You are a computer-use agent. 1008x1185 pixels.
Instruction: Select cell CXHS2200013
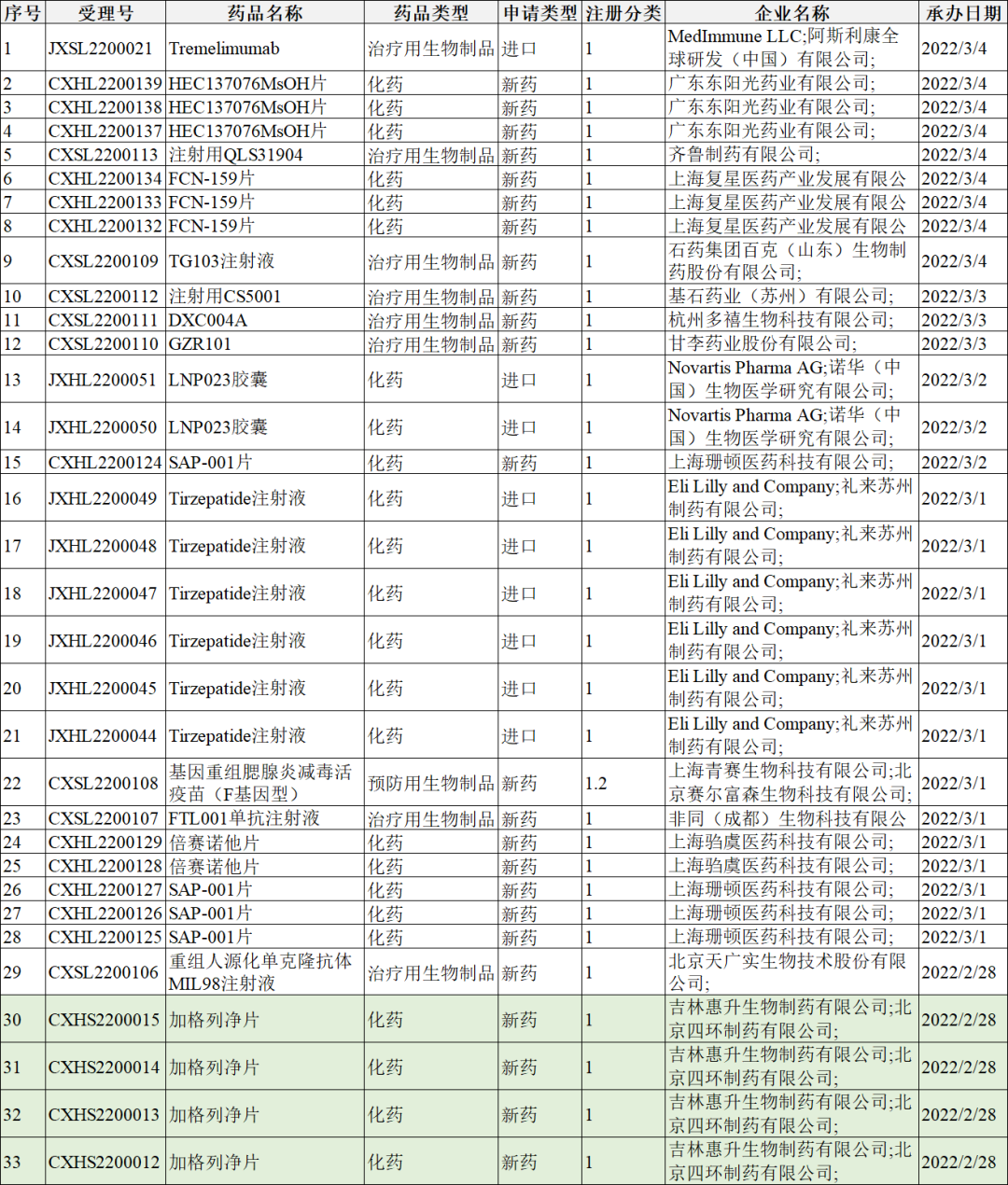point(105,1114)
